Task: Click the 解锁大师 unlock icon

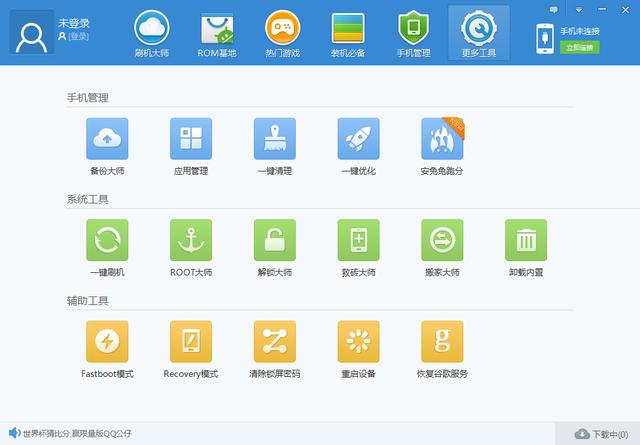Action: (x=274, y=241)
